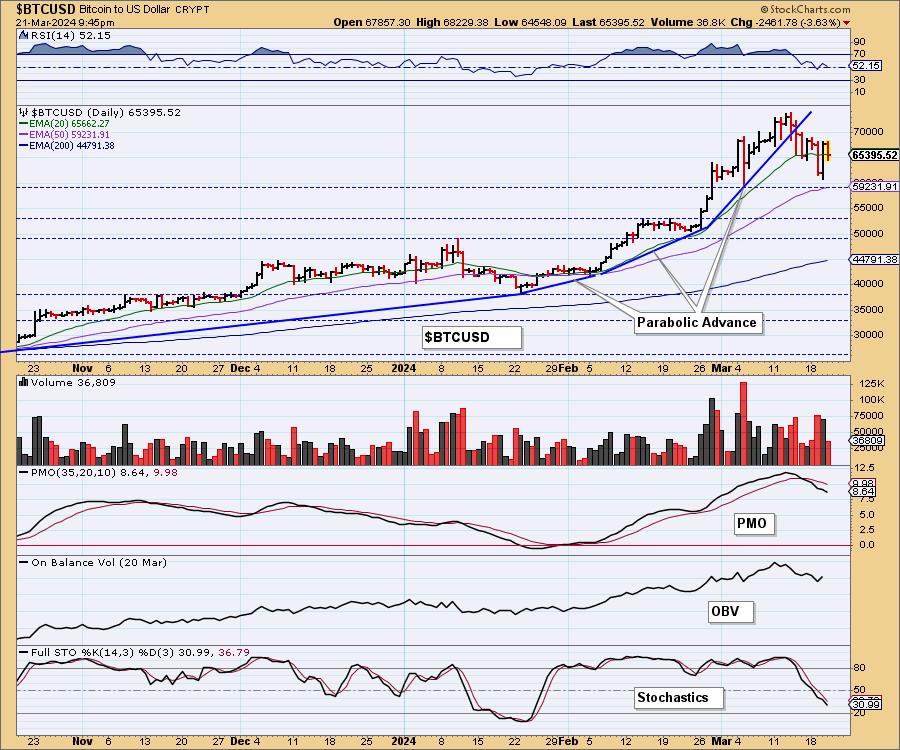Click the red down-arrow next to Chg
This screenshot has width=900, height=750.
pos(847,23)
